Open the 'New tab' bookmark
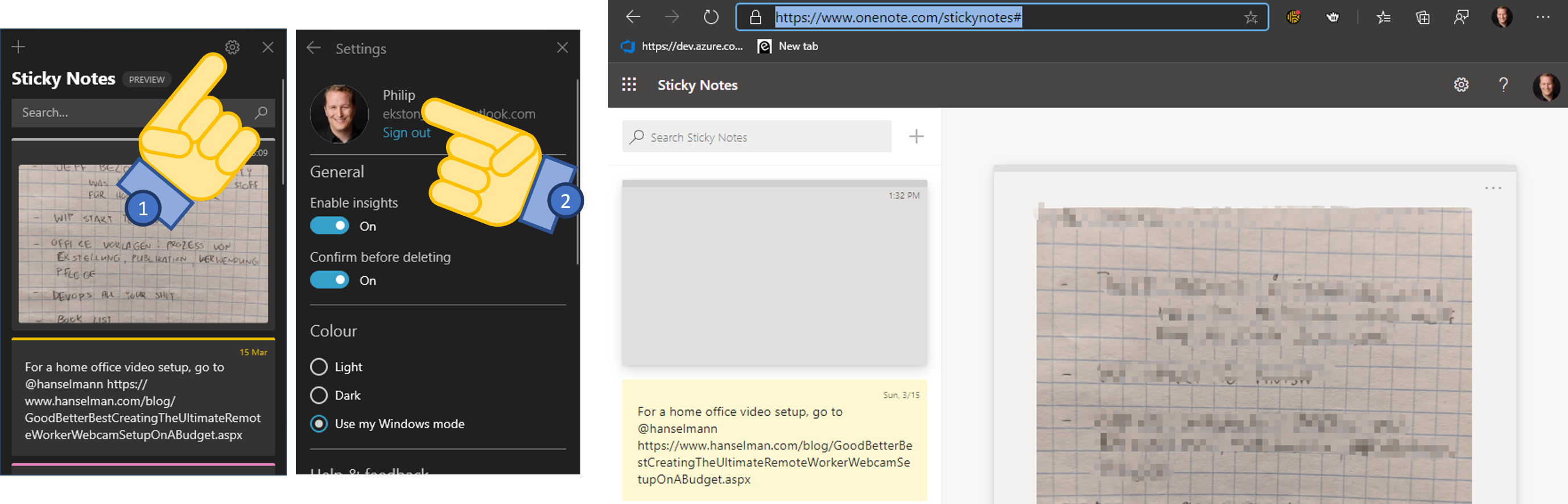The height and width of the screenshot is (504, 1568). click(788, 46)
